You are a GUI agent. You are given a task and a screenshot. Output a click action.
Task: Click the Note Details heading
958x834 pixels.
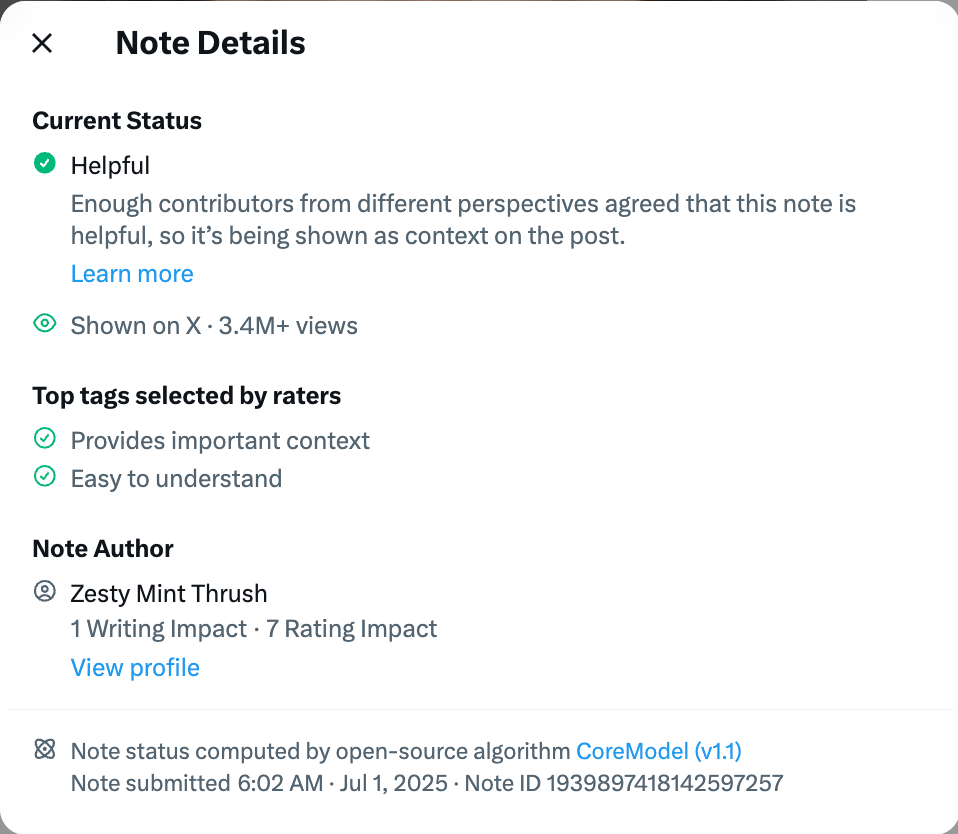[x=210, y=43]
